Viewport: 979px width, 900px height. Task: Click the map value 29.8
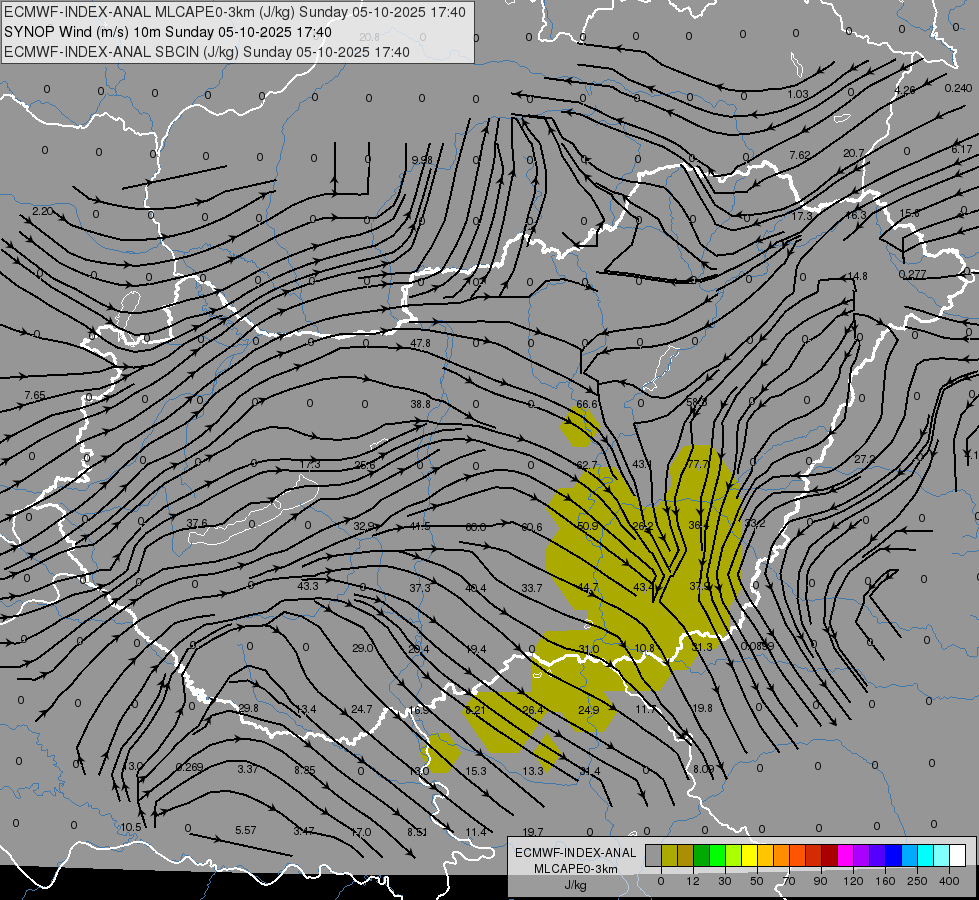click(248, 708)
